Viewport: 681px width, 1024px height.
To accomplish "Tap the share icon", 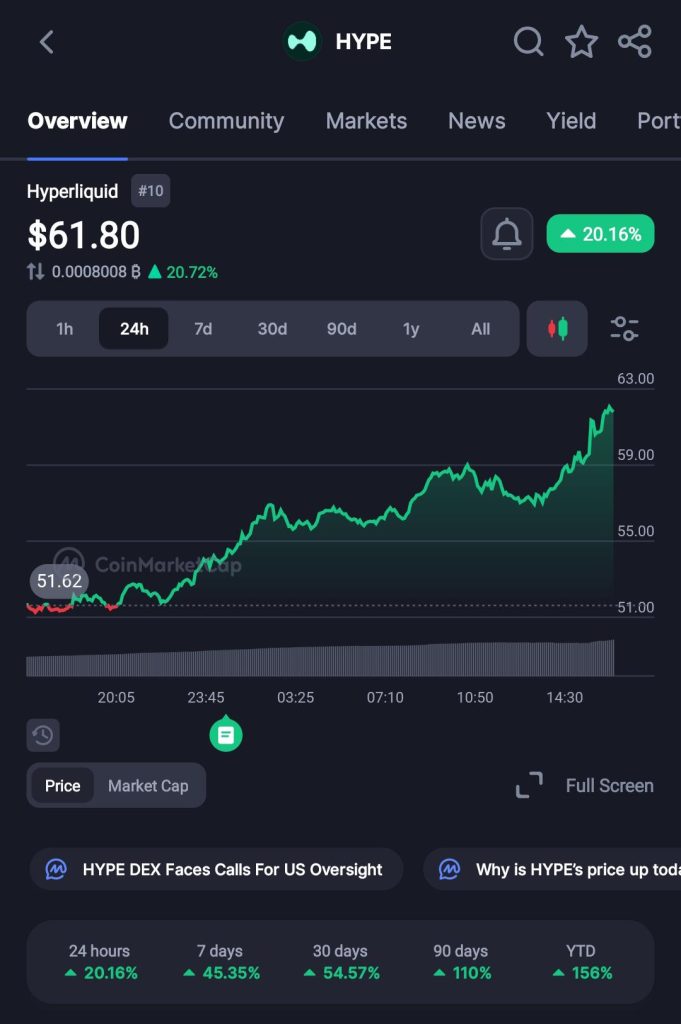I will click(x=635, y=42).
